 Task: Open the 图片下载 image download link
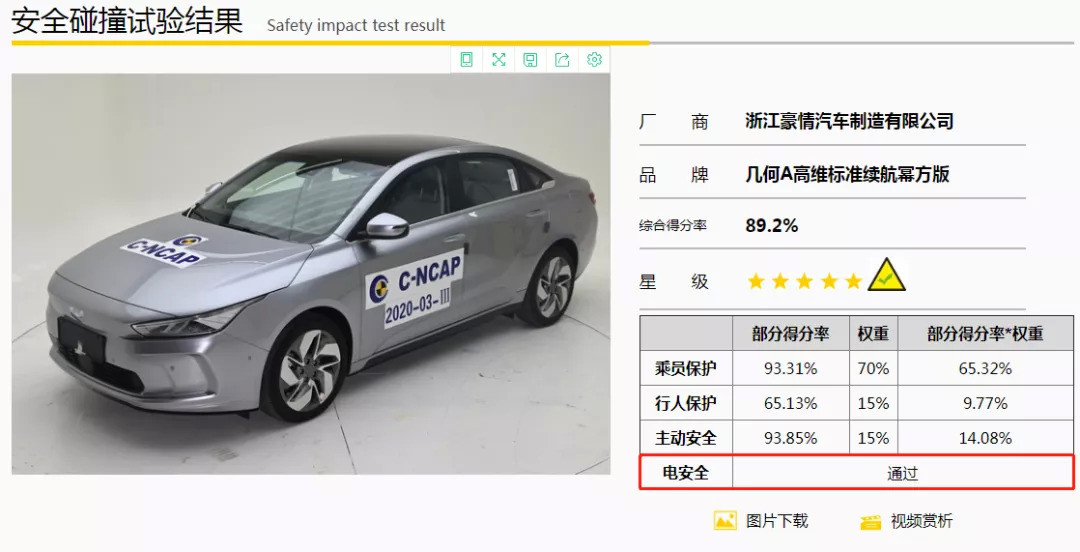pos(777,521)
